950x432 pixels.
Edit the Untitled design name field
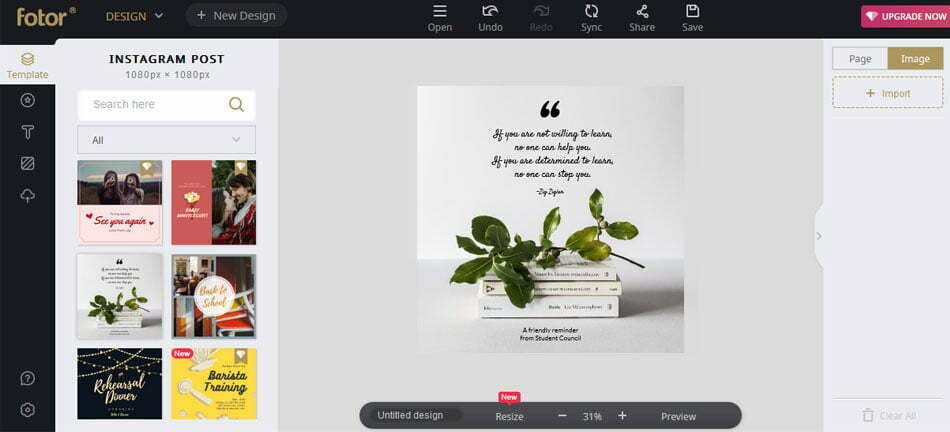414,416
